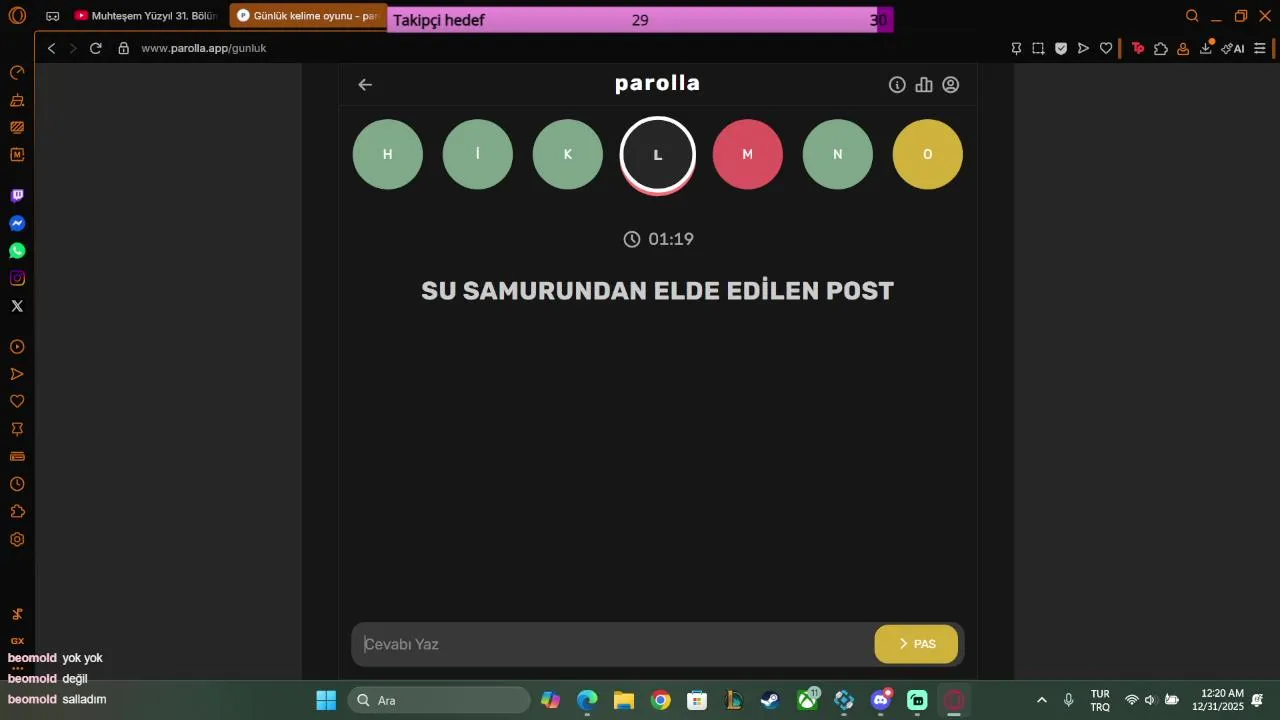This screenshot has height=720, width=1280.
Task: Open the Windows Start menu
Action: click(x=326, y=700)
